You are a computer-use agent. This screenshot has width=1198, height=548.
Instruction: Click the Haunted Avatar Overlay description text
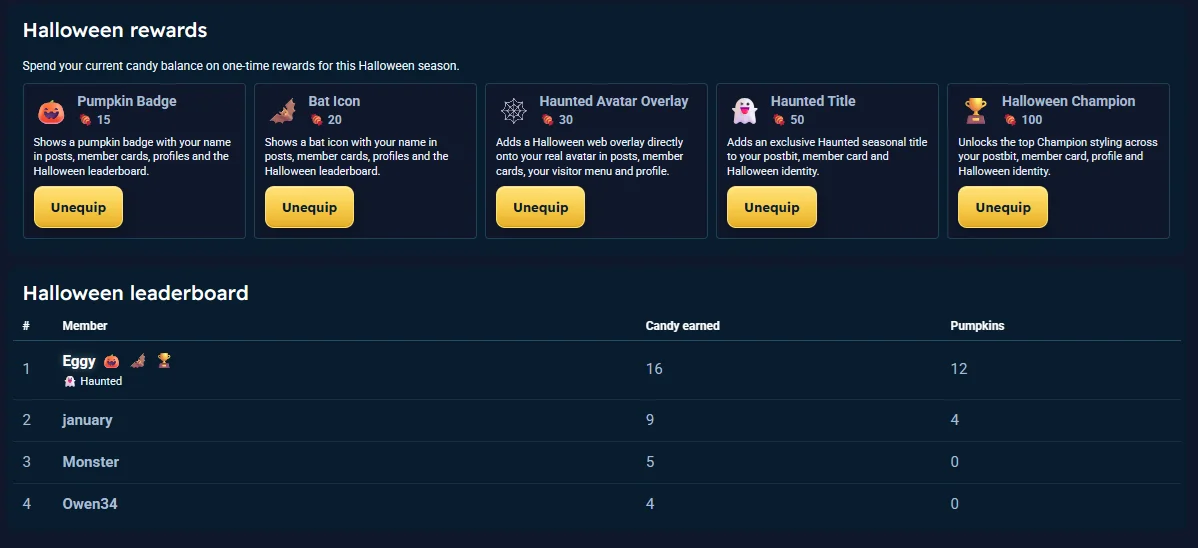coord(590,157)
